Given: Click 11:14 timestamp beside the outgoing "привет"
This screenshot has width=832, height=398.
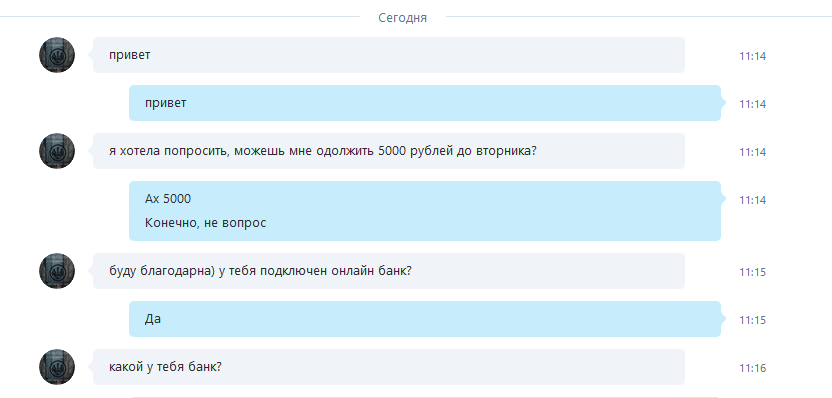Looking at the screenshot, I should pyautogui.click(x=752, y=104).
